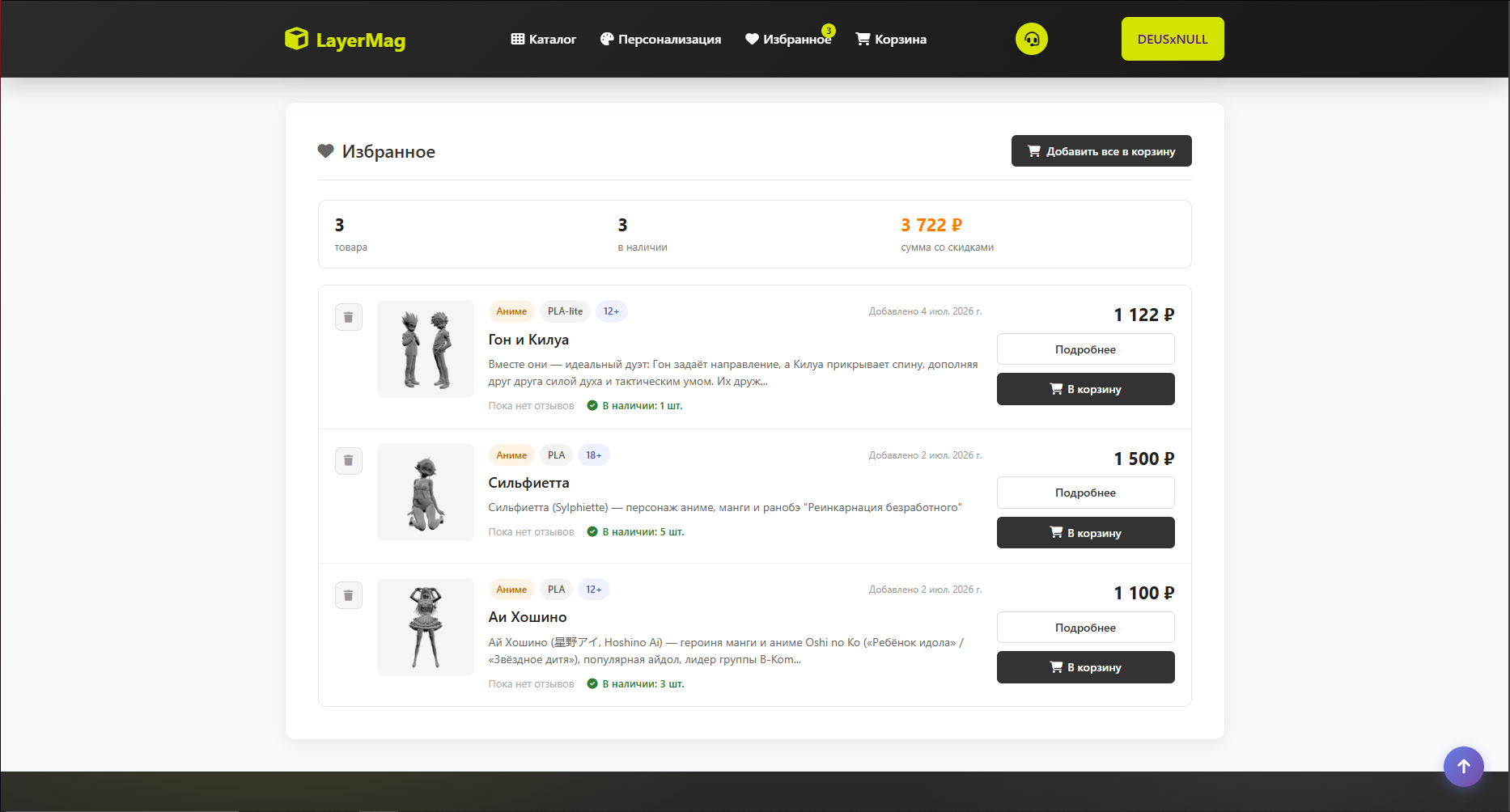Click 12+ tag on Аи Хошино row
This screenshot has height=812, width=1510.
[x=594, y=590]
